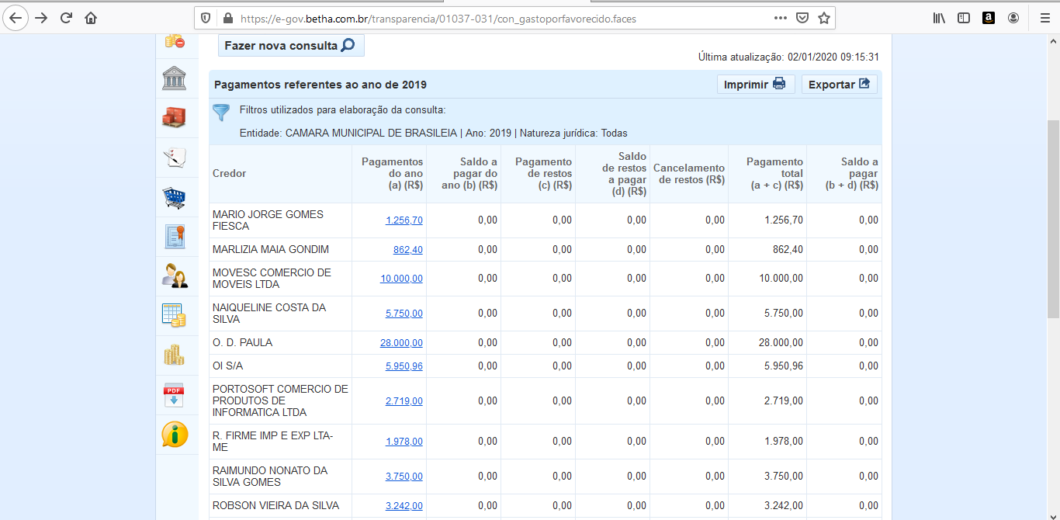
Task: Open the 28.000,00 payment link for O. D. PAULA
Action: (x=401, y=343)
